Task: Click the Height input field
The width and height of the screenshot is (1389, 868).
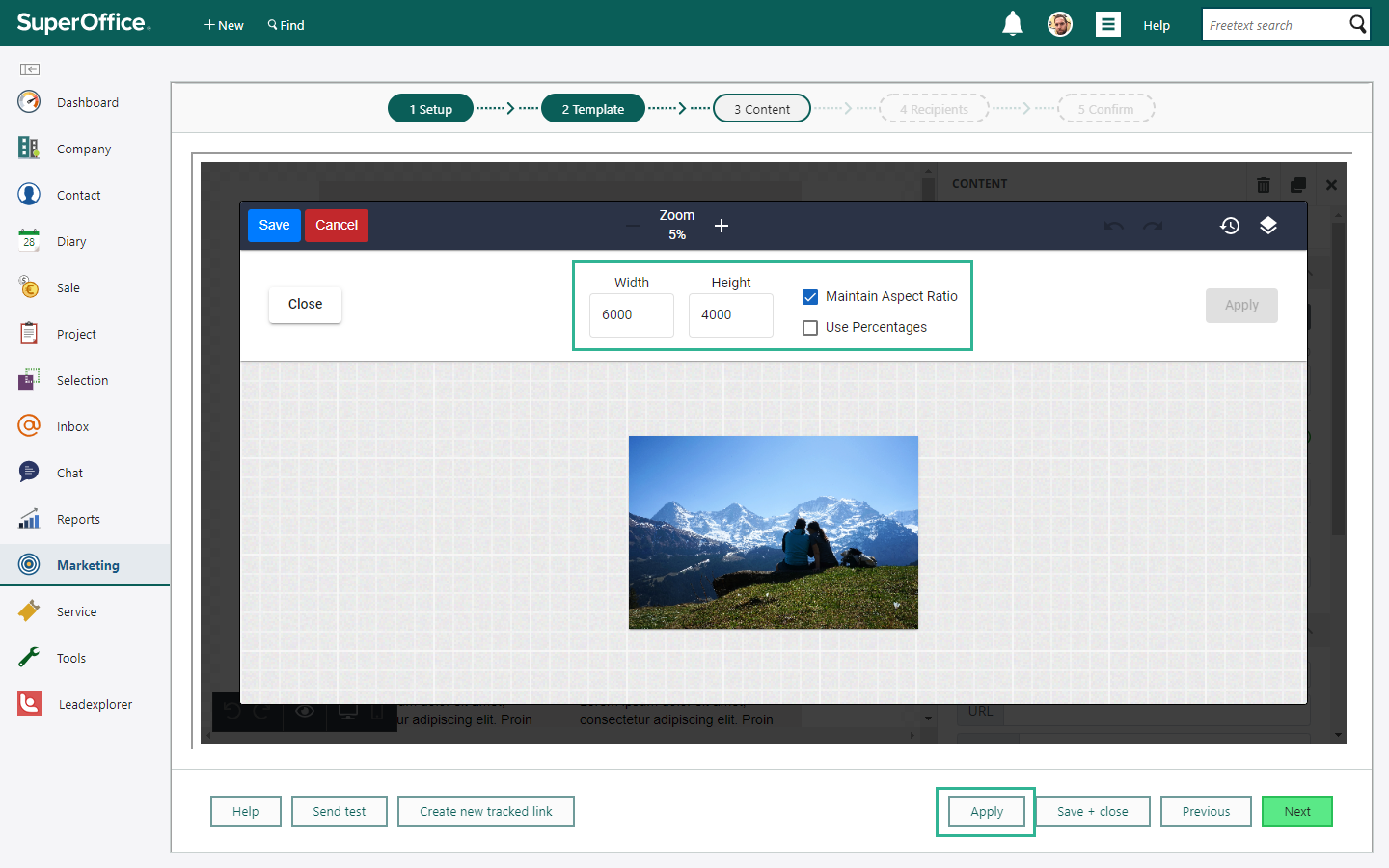Action: 731,315
